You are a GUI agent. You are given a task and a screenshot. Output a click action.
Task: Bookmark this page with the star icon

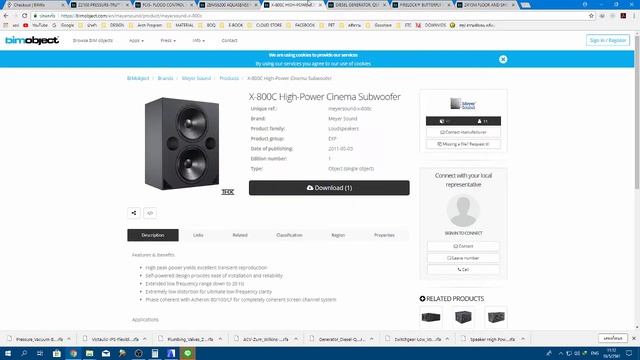coord(591,16)
